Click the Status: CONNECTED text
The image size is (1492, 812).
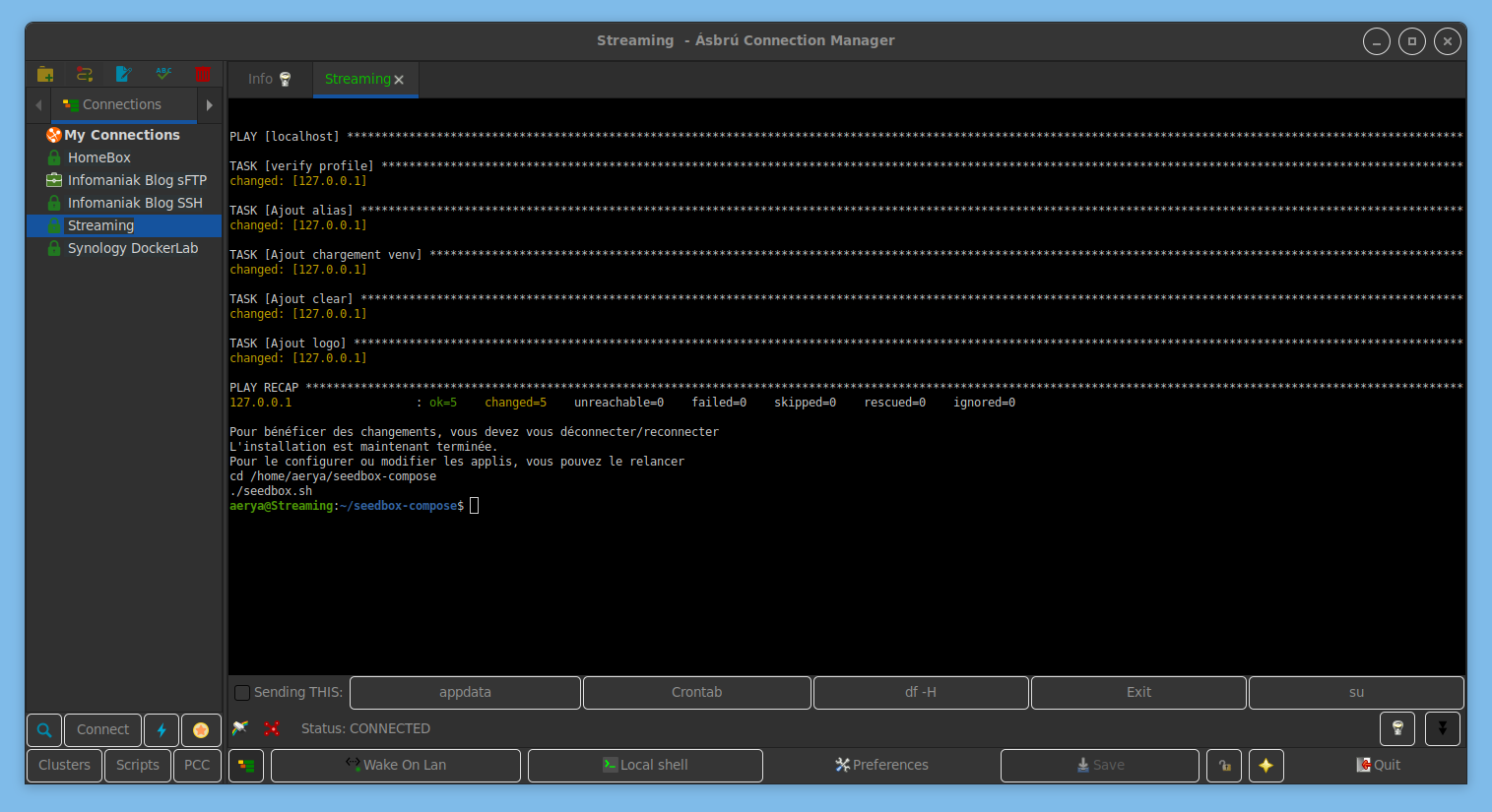[x=365, y=729]
